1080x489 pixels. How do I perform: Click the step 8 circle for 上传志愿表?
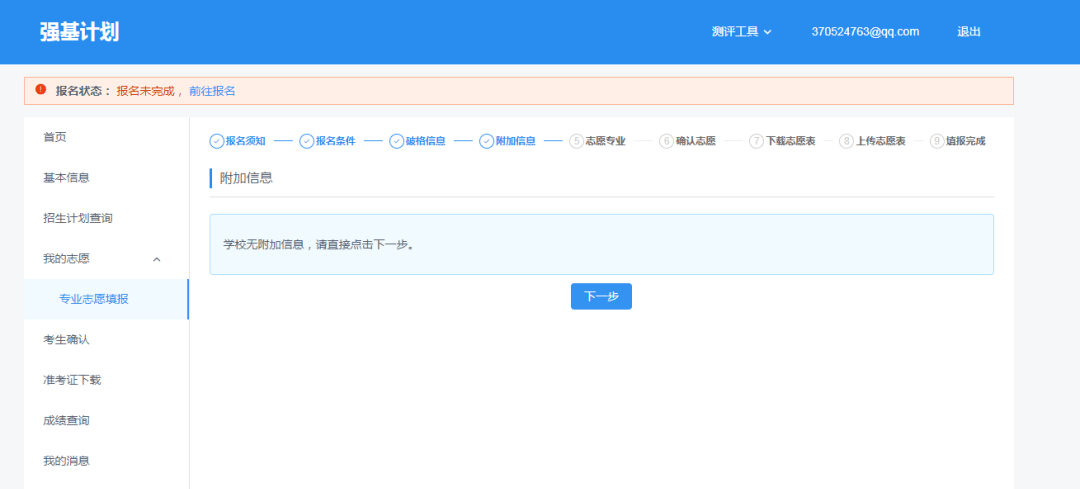[x=847, y=141]
